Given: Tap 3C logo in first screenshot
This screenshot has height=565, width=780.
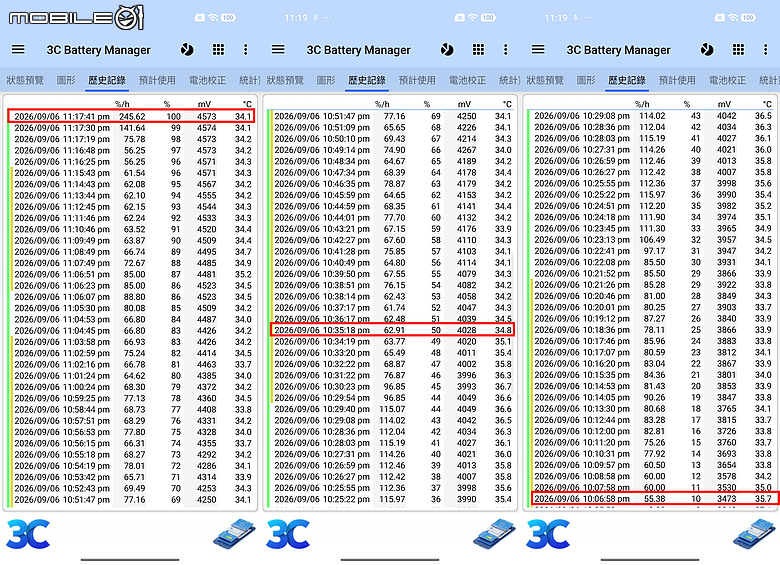Looking at the screenshot, I should 28,534.
